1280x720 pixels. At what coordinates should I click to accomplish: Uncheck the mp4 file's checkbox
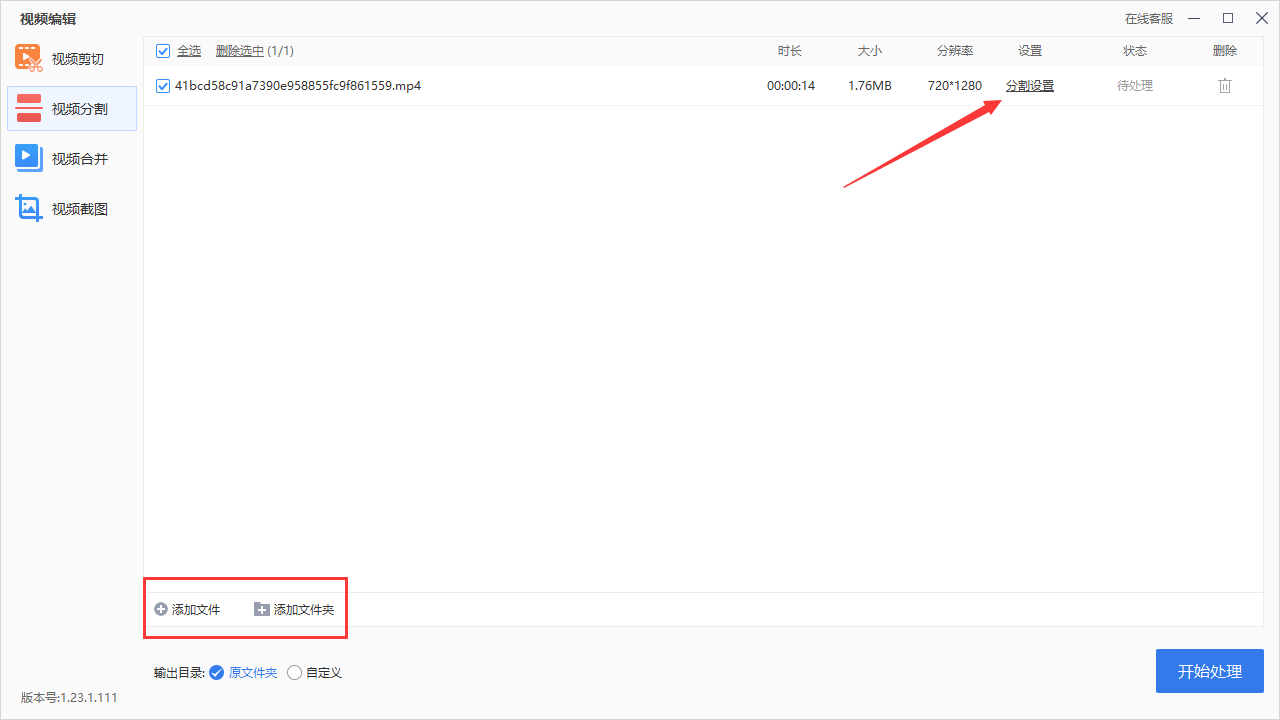[x=163, y=86]
